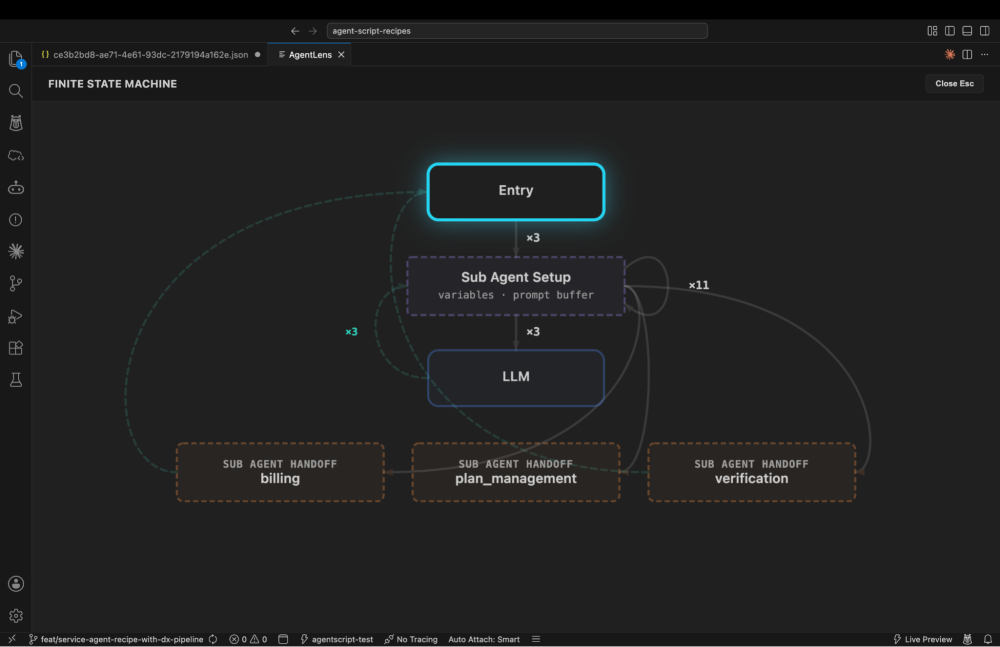
Task: Close the AgentLens tab
Action: tap(341, 55)
